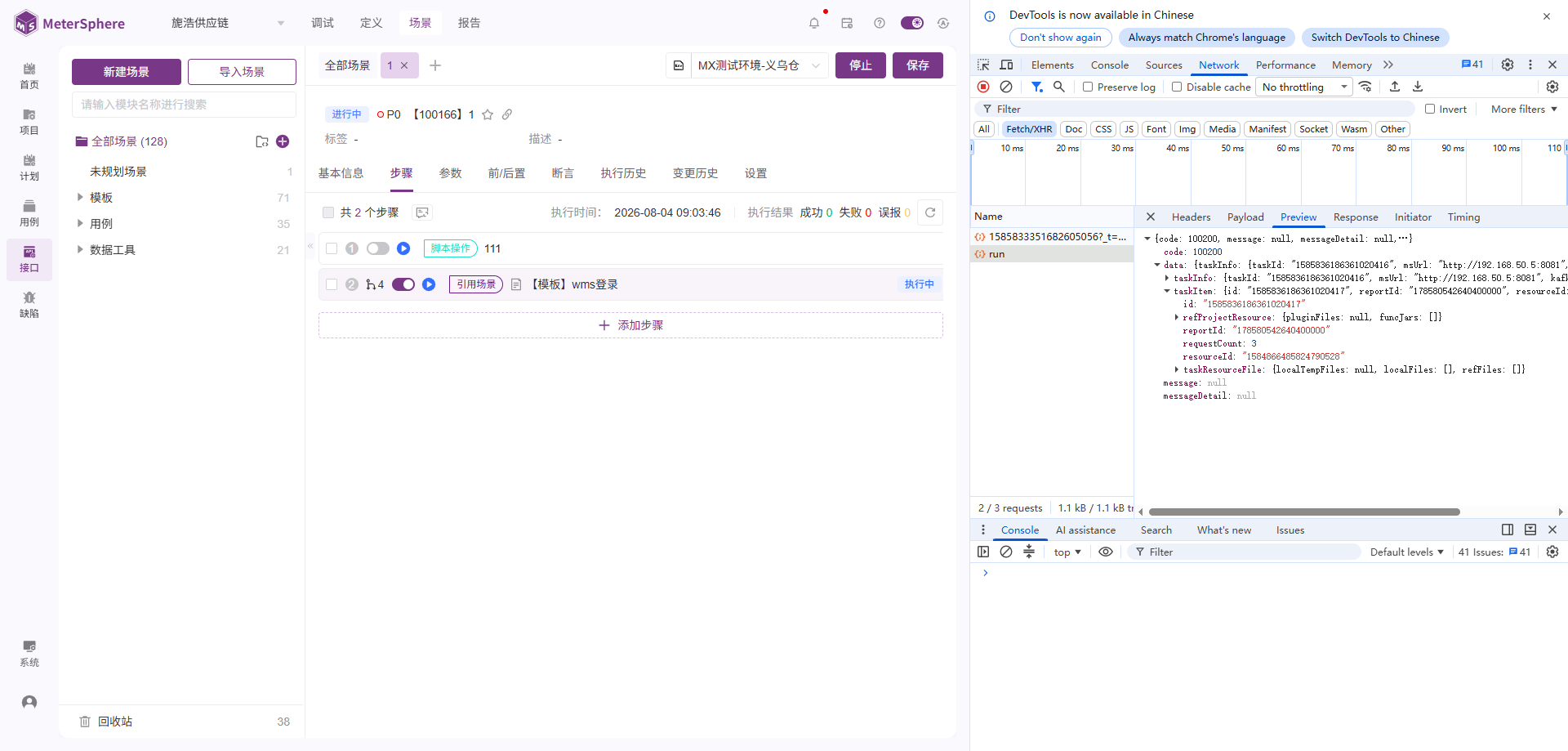Expand the 用例 module tree node
Screen dimensions: 1568x751
point(80,223)
